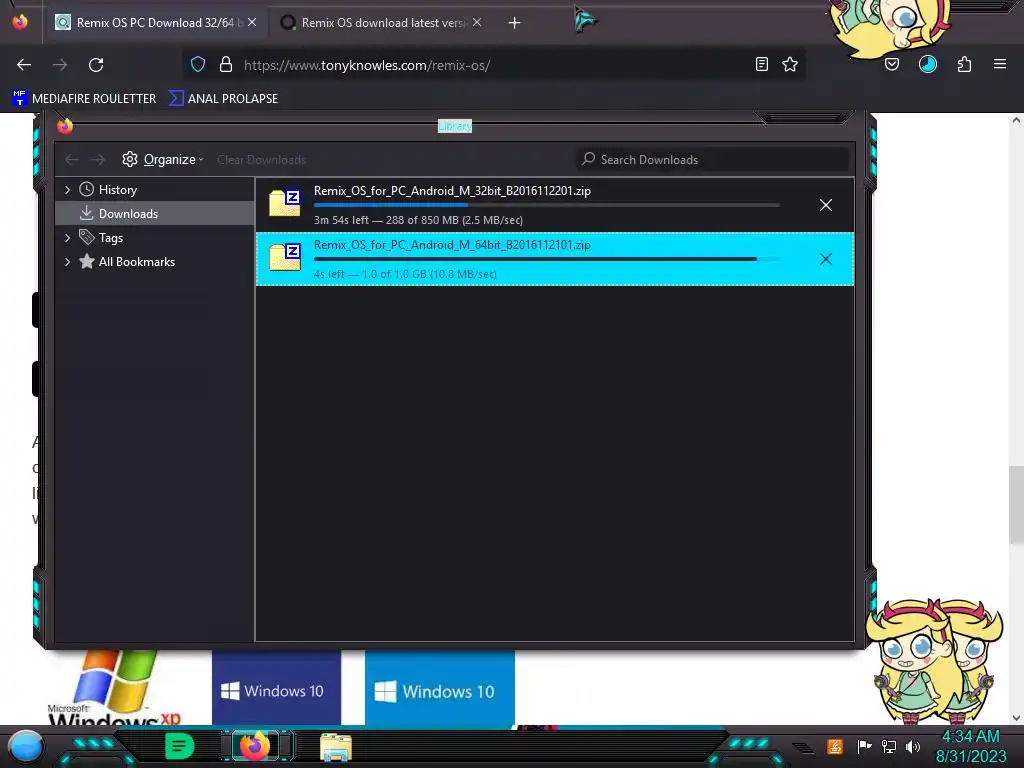Open a new tab with plus button
Image resolution: width=1024 pixels, height=768 pixels.
(x=515, y=23)
